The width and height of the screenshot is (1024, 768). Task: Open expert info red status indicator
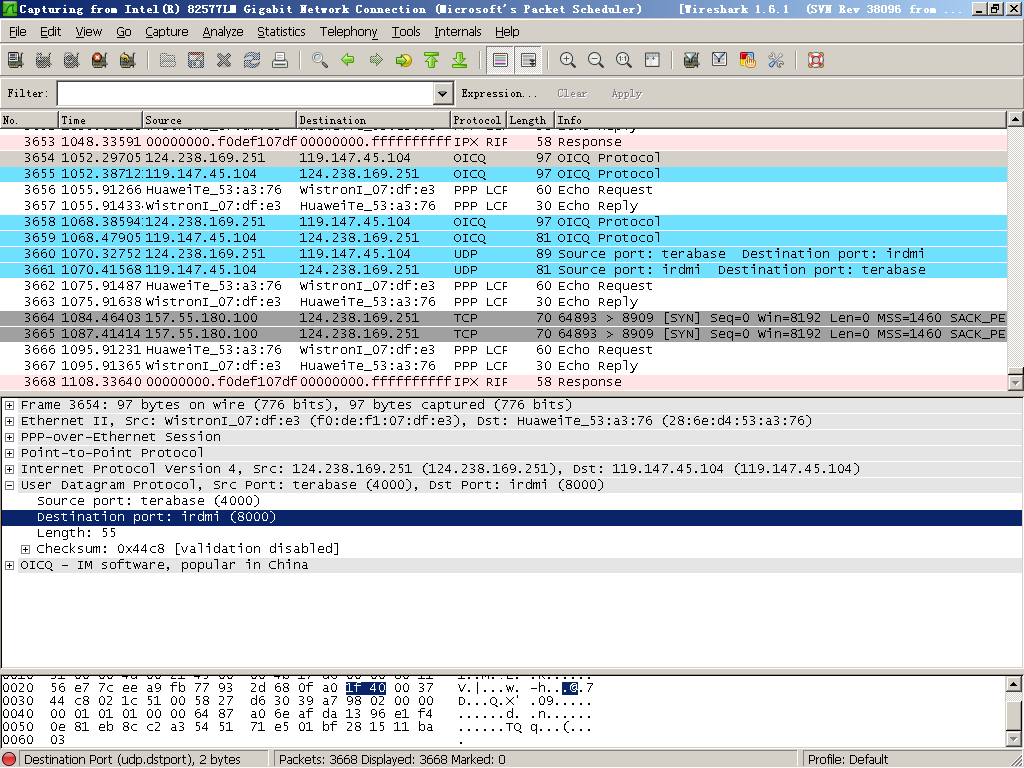pyautogui.click(x=9, y=760)
